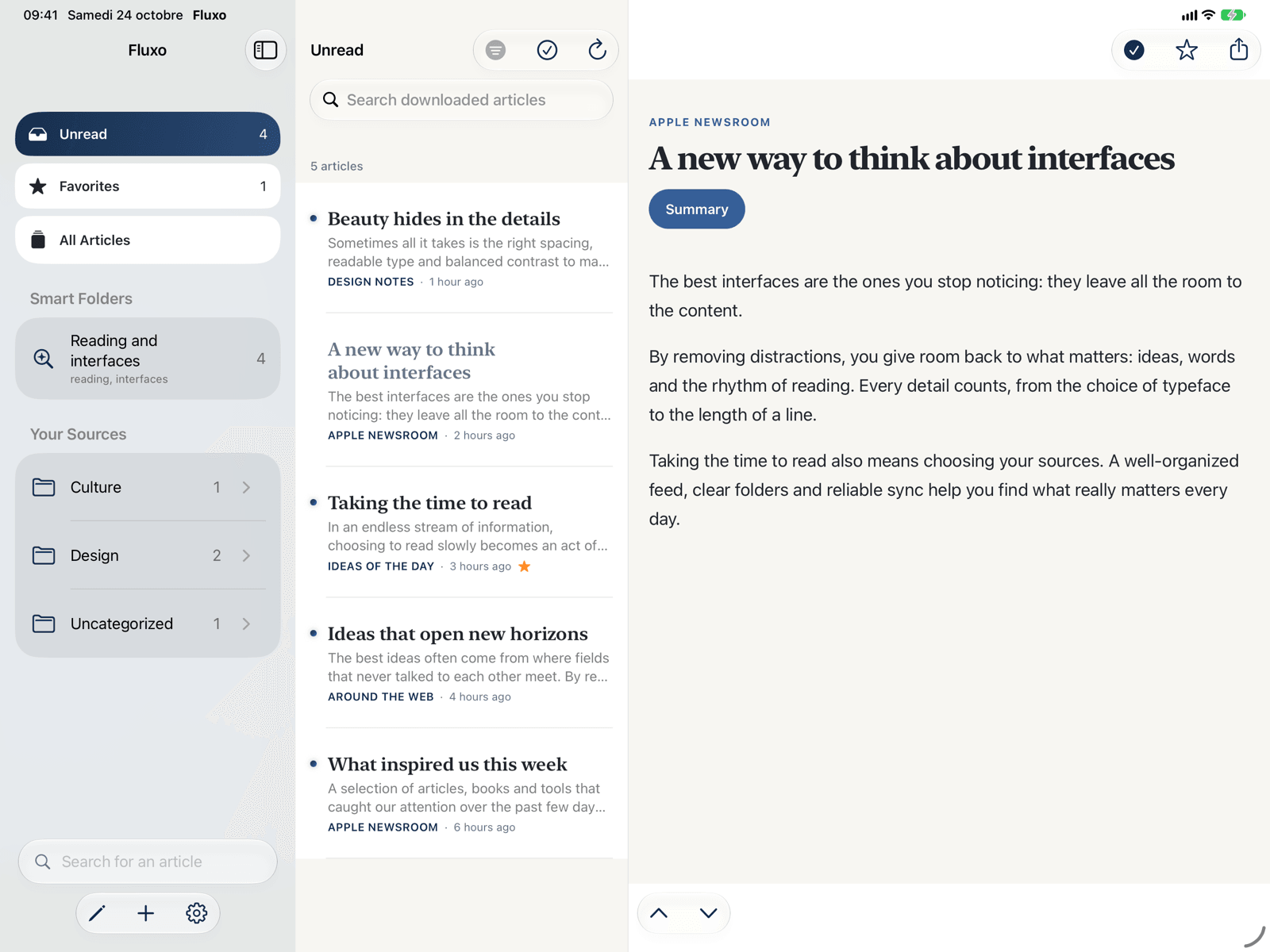
Task: Go to previous article arrow
Action: pos(659,913)
